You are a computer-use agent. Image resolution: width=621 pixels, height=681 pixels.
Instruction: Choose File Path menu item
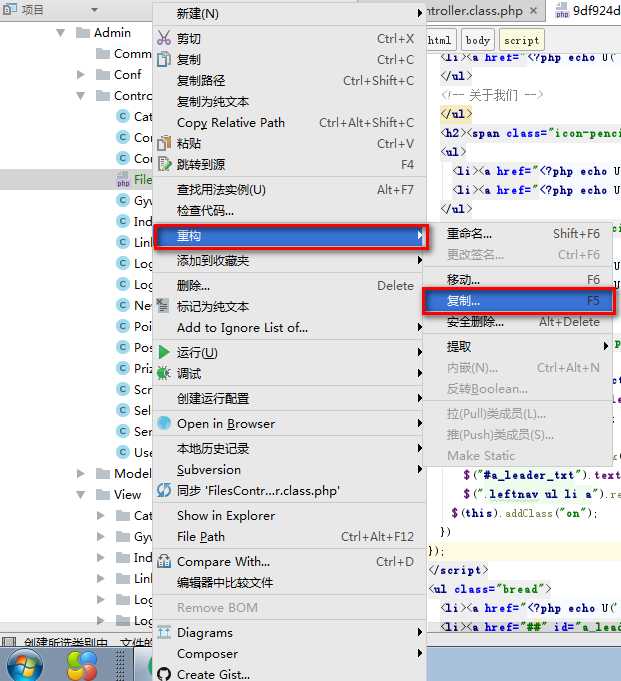coord(290,536)
